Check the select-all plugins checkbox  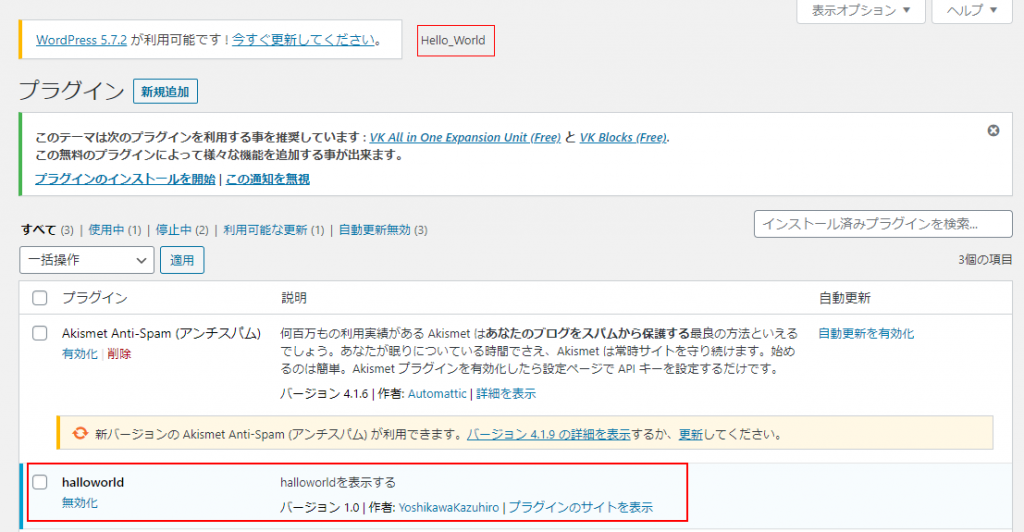pos(40,298)
